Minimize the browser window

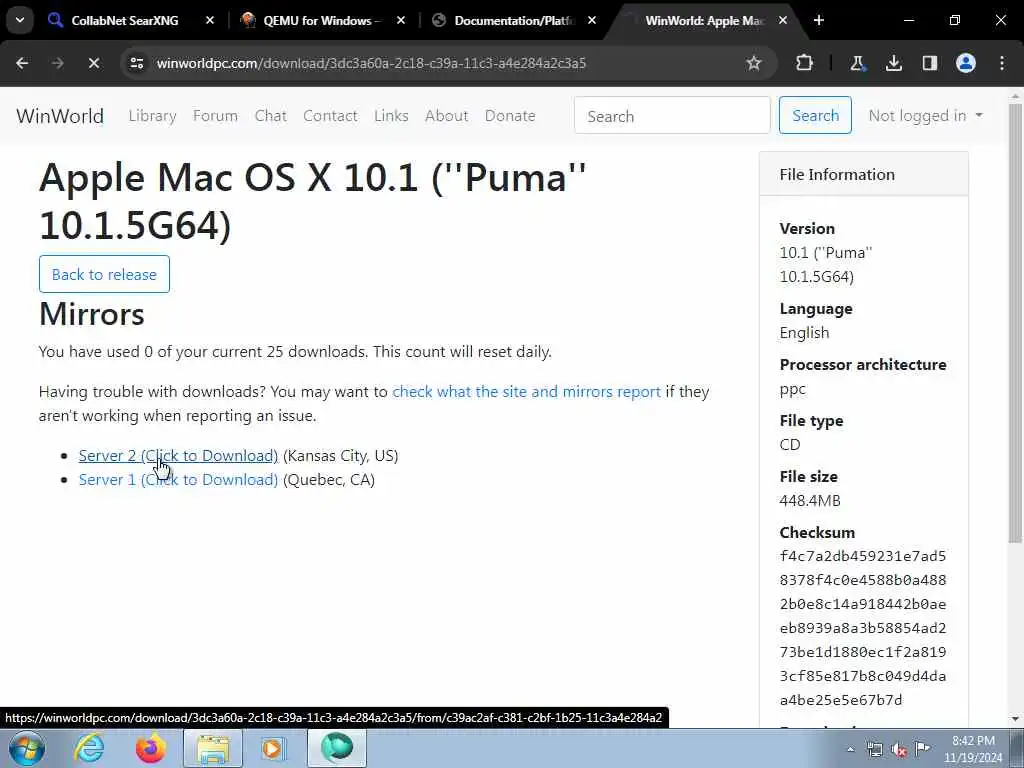point(908,20)
